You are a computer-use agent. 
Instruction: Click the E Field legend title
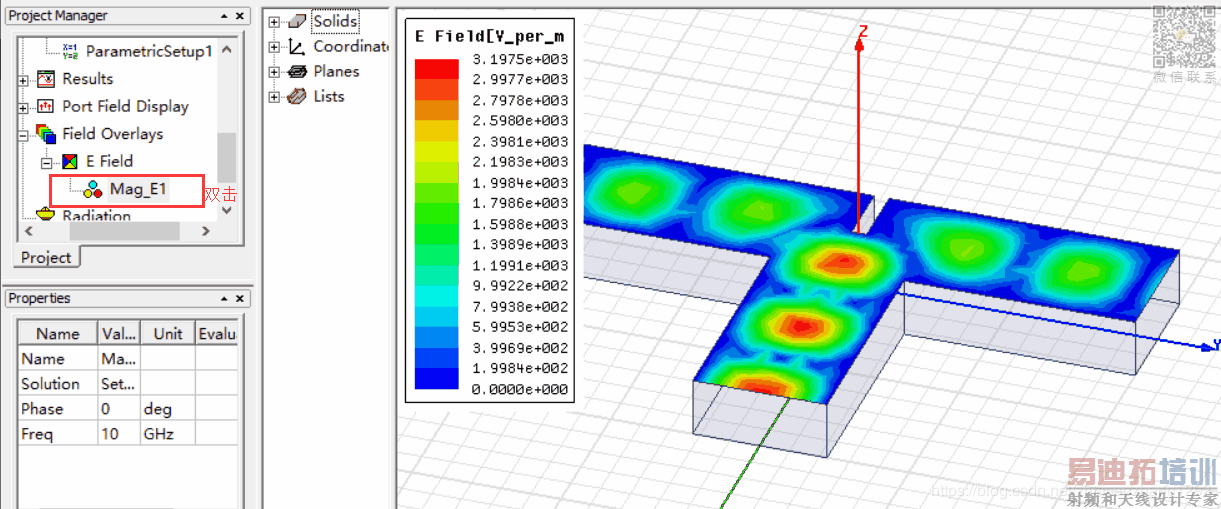(x=489, y=36)
